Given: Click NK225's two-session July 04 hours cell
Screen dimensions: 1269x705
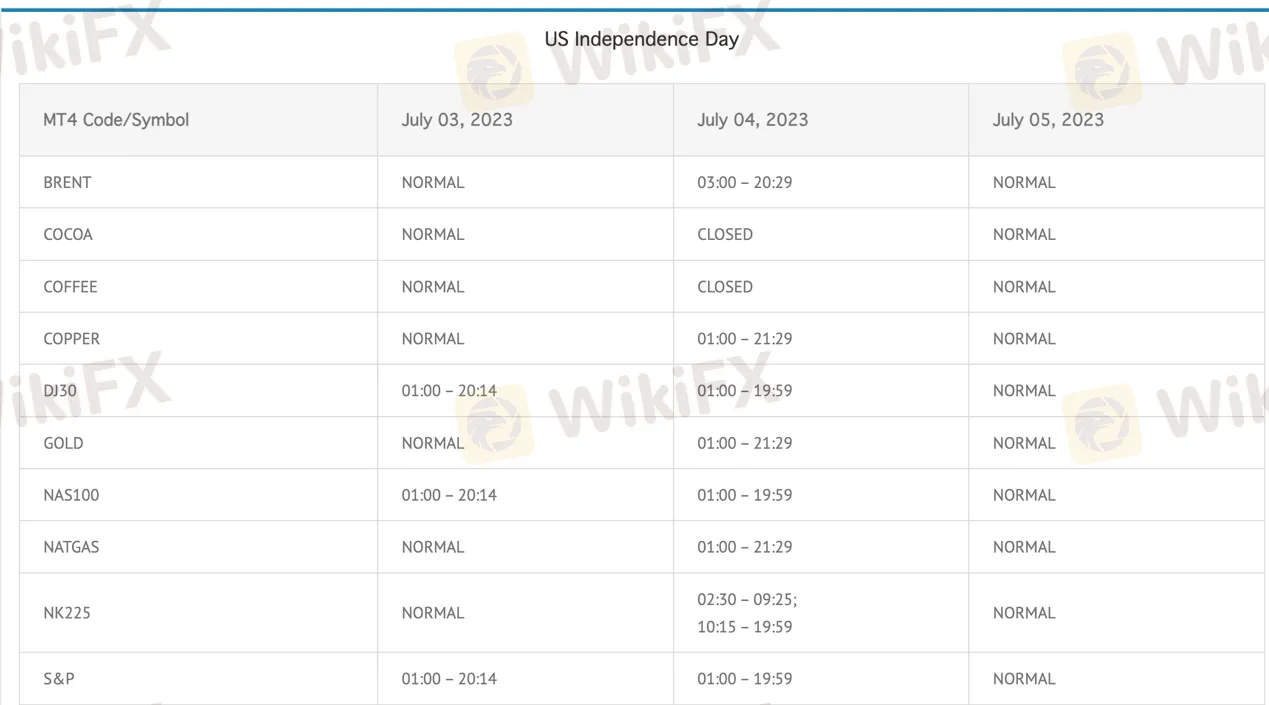Looking at the screenshot, I should 746,613.
